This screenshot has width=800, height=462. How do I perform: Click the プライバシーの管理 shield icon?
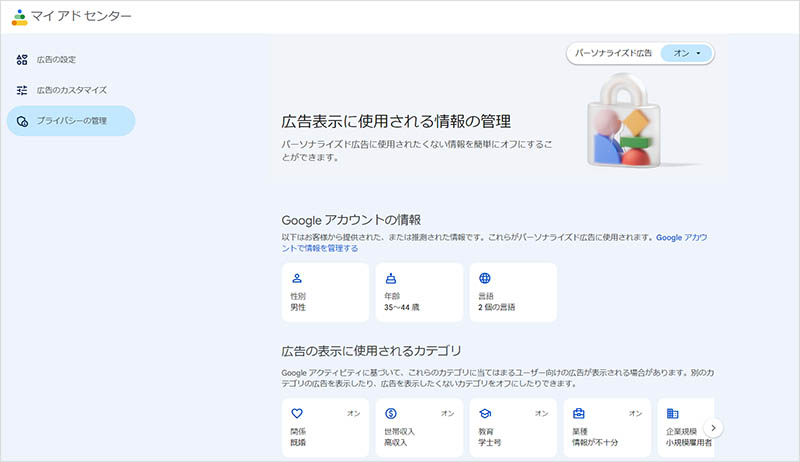click(x=22, y=121)
